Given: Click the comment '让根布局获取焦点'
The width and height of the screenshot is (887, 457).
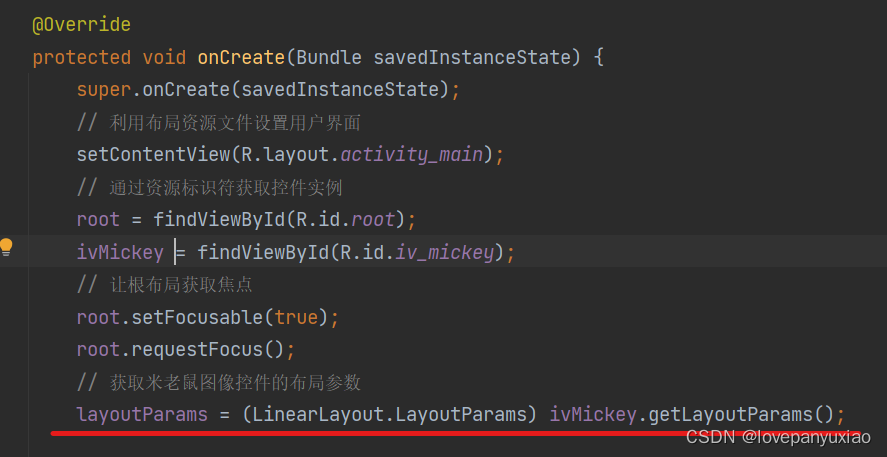Looking at the screenshot, I should click(x=180, y=285).
